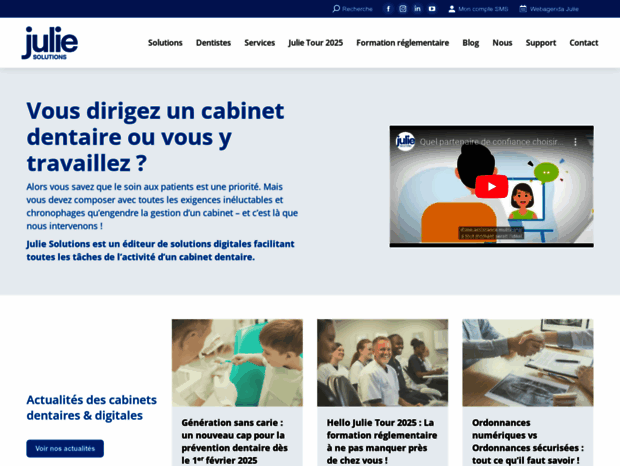Screen dimensions: 620x466
Task: Click 'Actualités des cabinets dentaires & digitales' heading
Action: [91, 408]
